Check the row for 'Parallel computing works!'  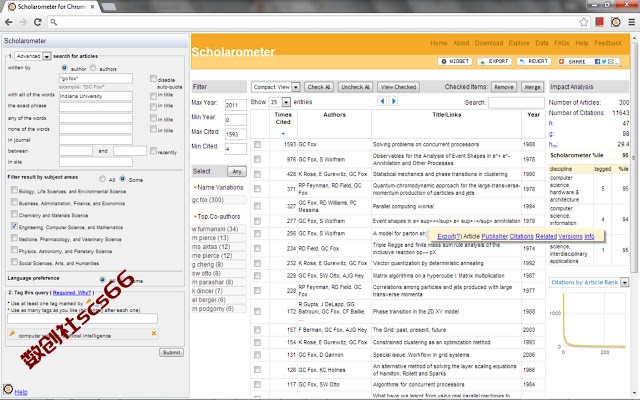coord(257,206)
